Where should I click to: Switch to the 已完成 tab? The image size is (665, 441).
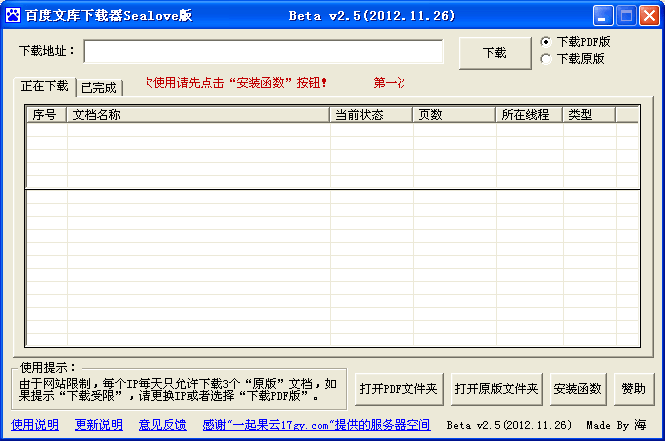99,87
